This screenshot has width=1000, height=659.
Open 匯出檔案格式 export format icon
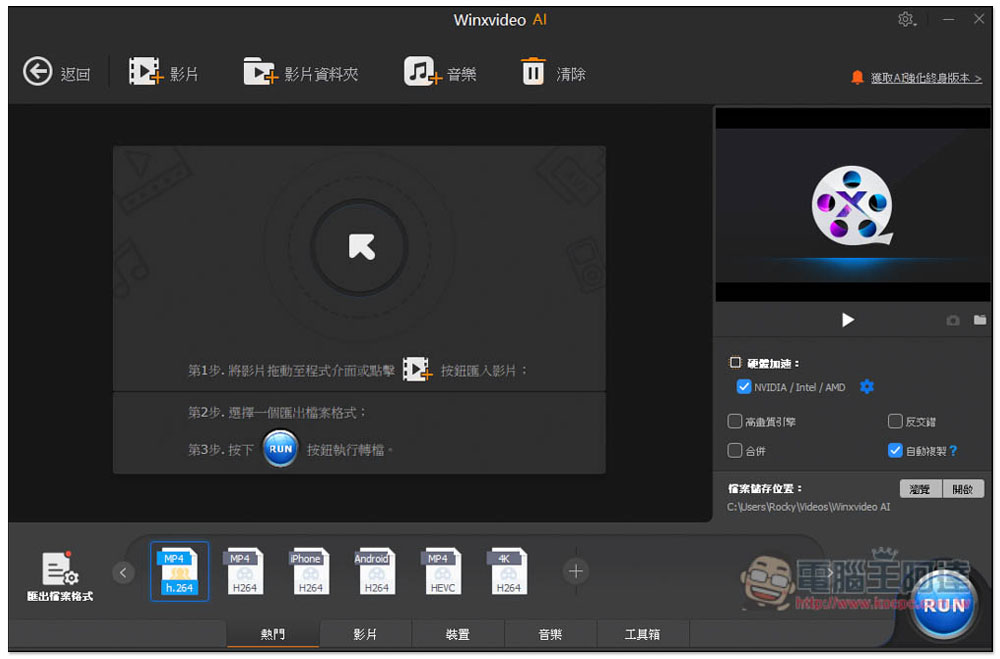coord(59,568)
